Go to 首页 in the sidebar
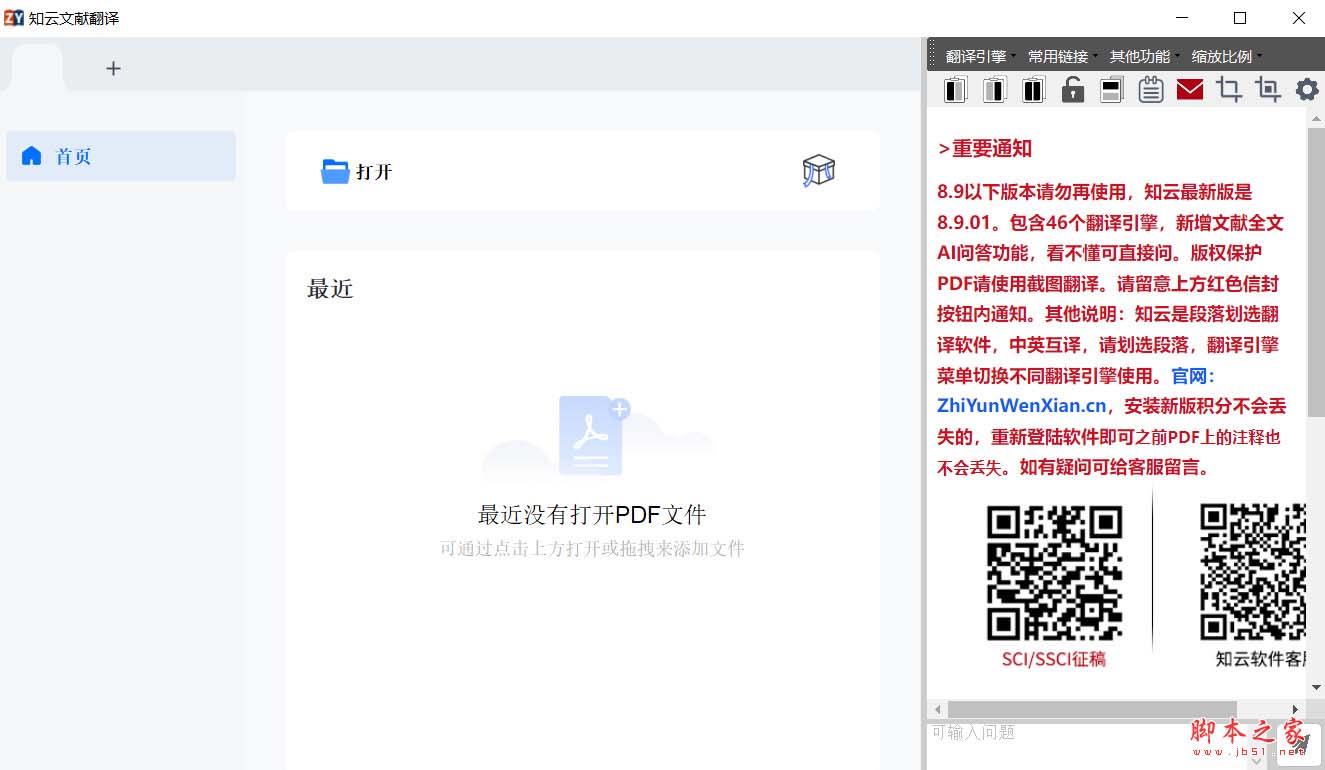Screen dimensions: 1325x770 (121, 156)
